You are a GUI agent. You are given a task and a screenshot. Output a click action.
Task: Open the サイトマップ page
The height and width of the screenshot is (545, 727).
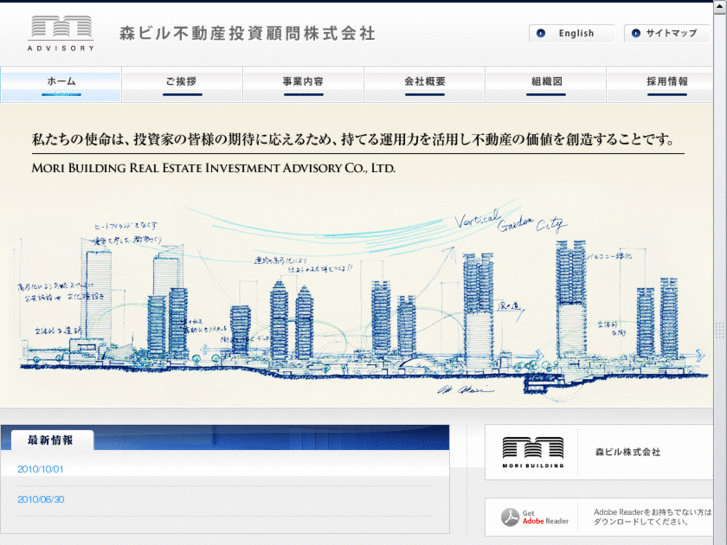click(670, 33)
